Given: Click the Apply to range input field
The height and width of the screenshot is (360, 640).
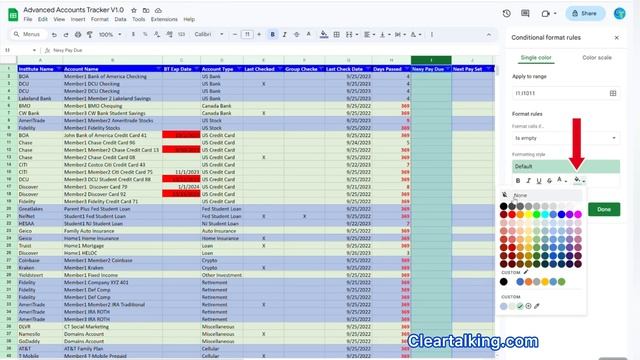Looking at the screenshot, I should [x=560, y=93].
